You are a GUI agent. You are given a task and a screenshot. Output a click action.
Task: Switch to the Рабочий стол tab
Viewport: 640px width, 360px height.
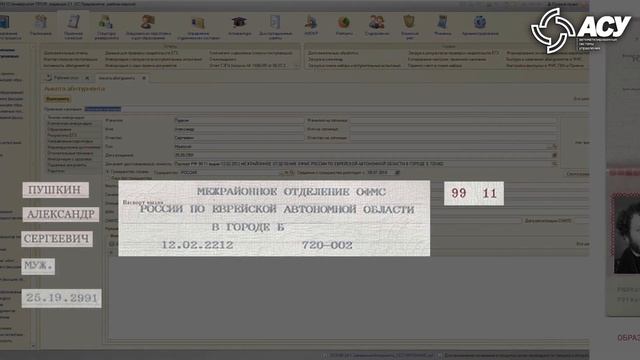coord(66,78)
